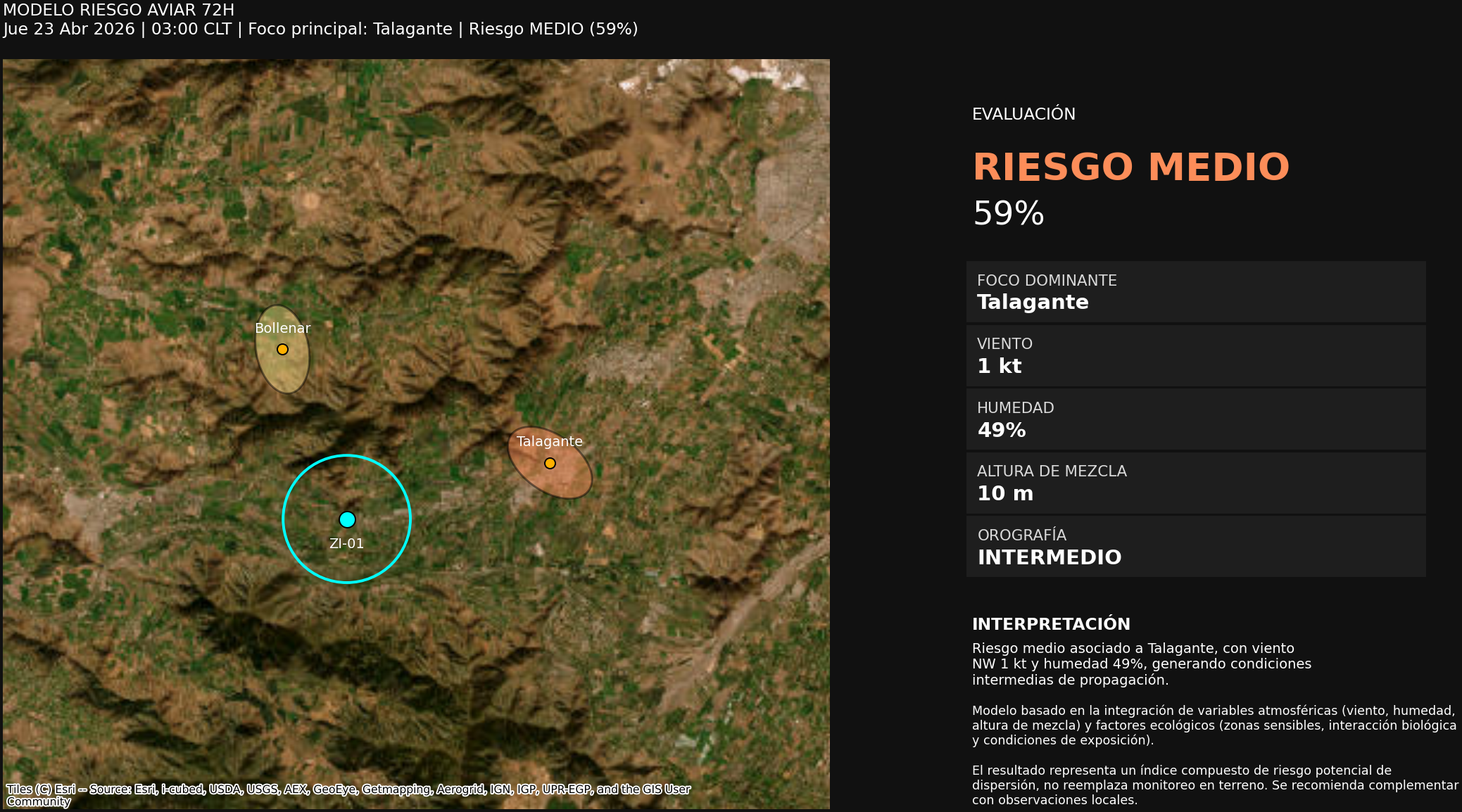Click the MODELO RIESGO AVIAR 72H title

click(x=119, y=10)
